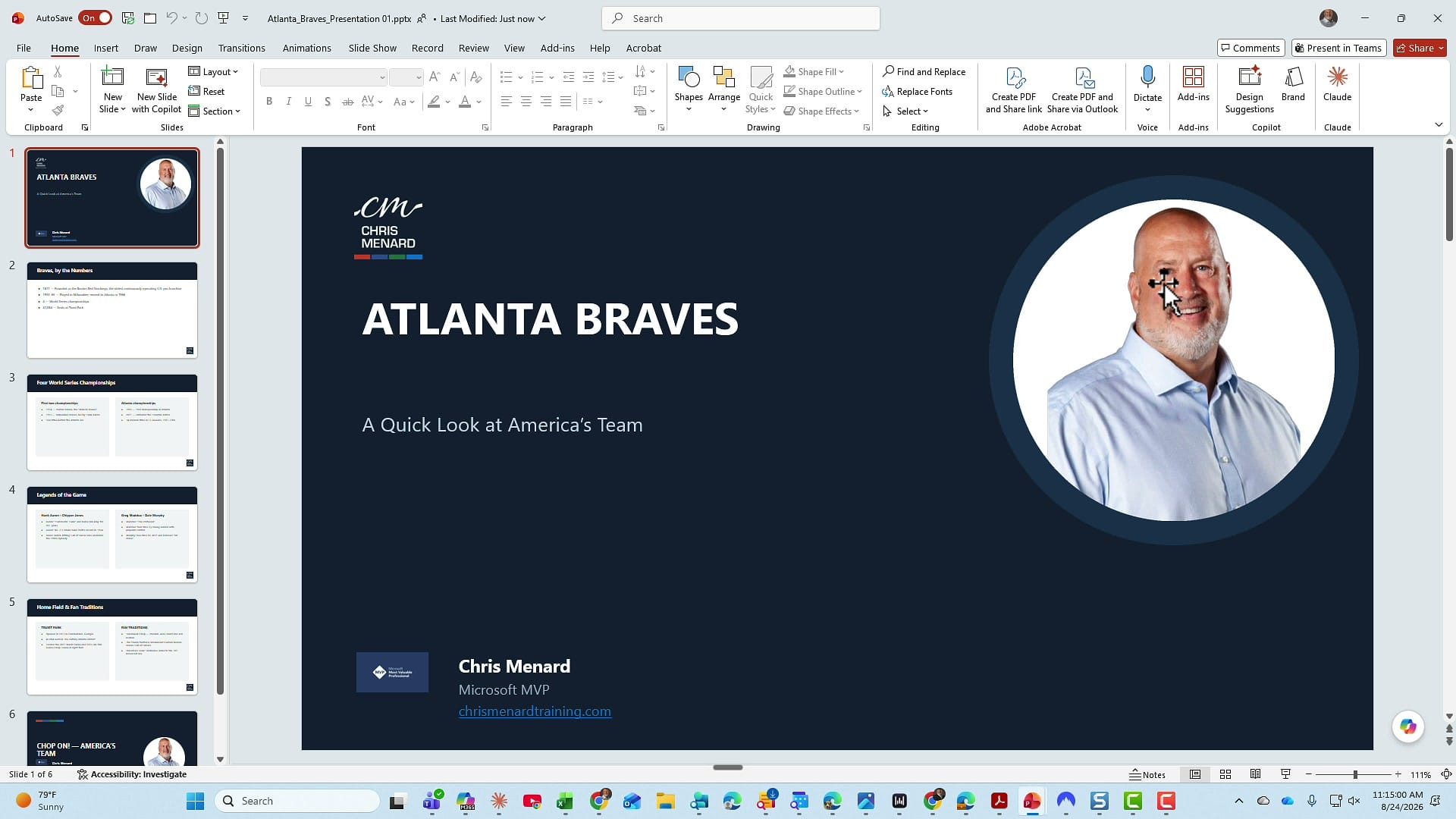Toggle text Shadow formatting
The image size is (1456, 819).
click(328, 102)
